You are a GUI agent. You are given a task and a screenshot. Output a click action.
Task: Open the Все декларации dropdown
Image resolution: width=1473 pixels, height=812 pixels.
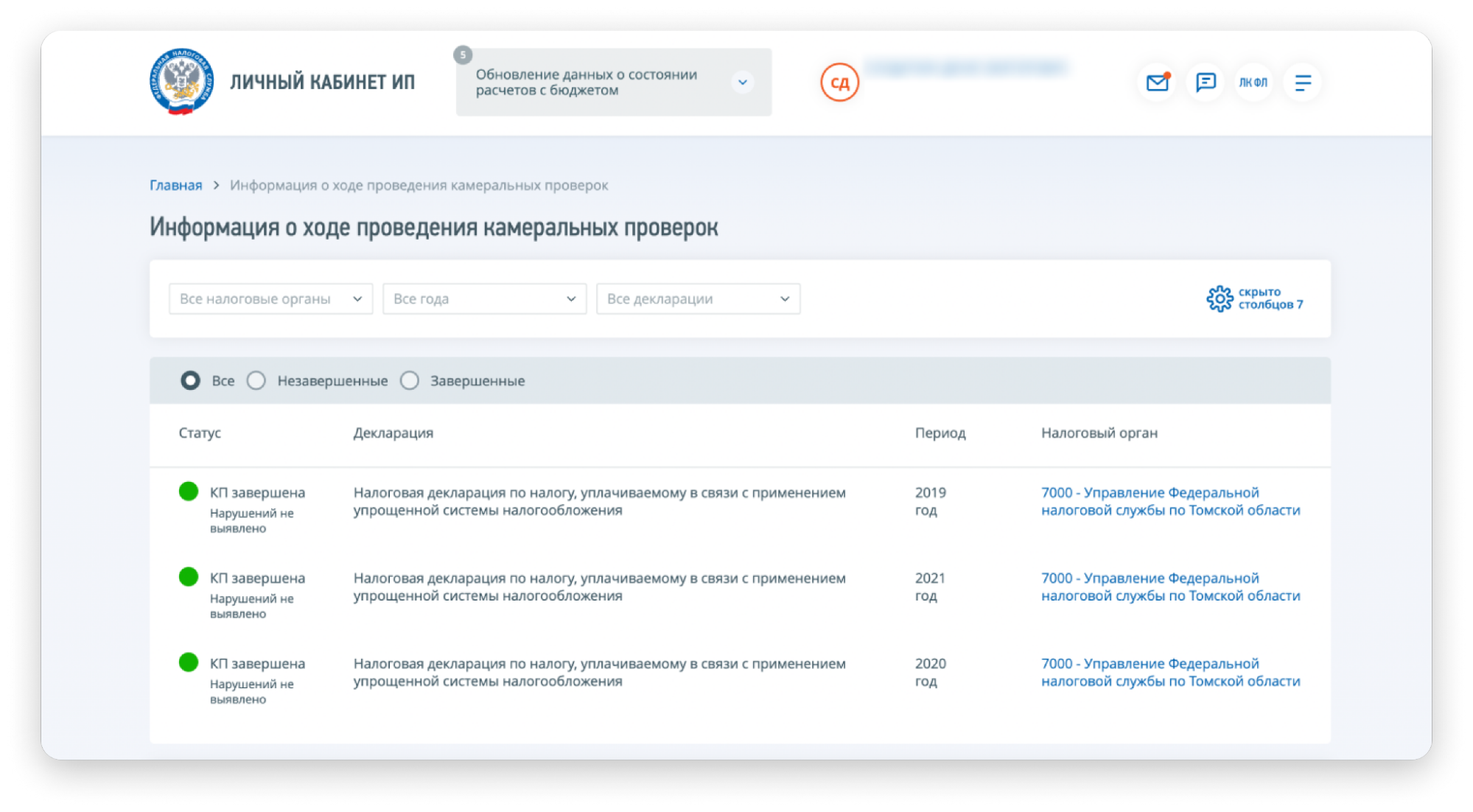coord(699,298)
